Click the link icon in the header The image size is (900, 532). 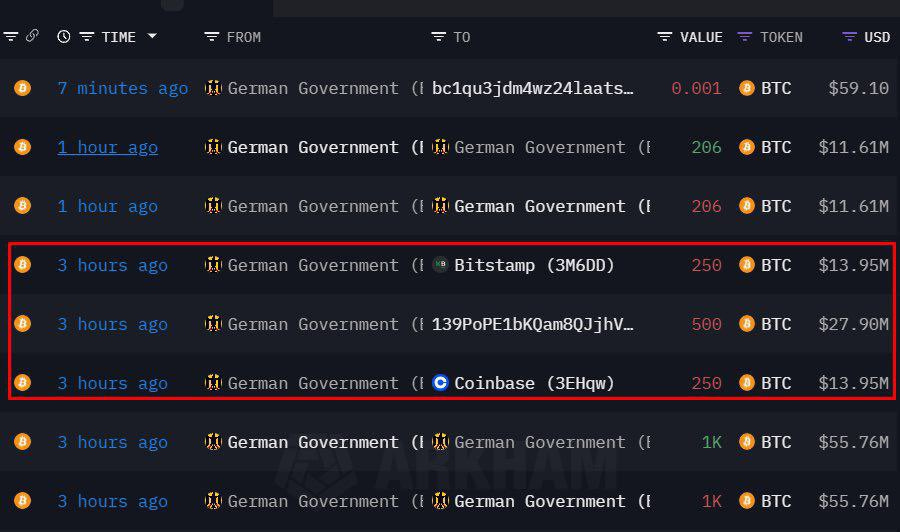coord(32,37)
